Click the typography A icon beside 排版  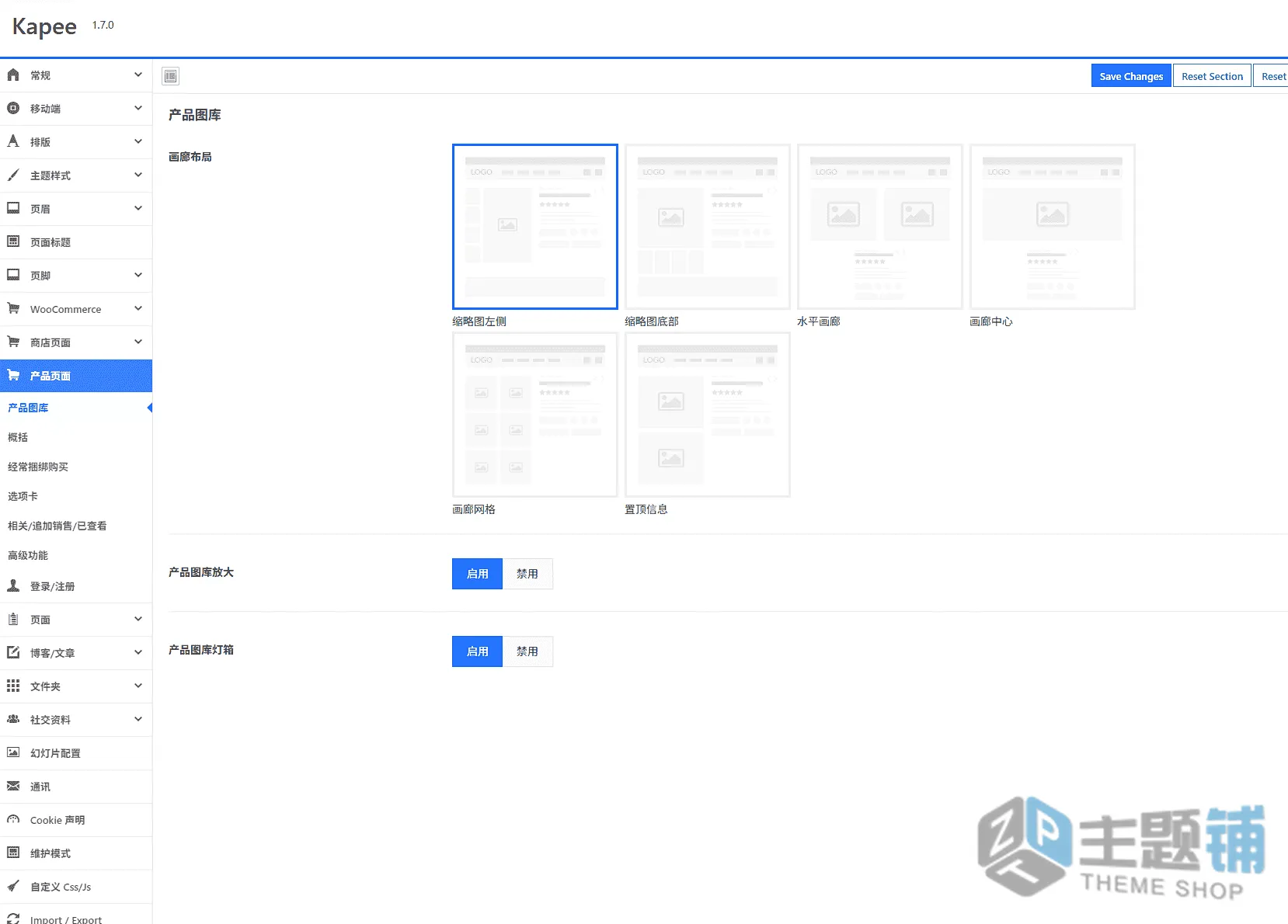13,141
